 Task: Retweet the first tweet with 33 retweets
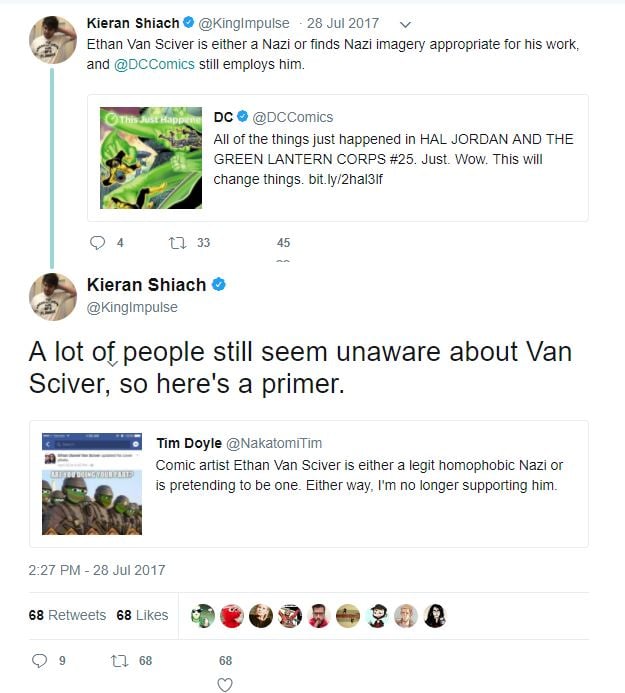177,242
